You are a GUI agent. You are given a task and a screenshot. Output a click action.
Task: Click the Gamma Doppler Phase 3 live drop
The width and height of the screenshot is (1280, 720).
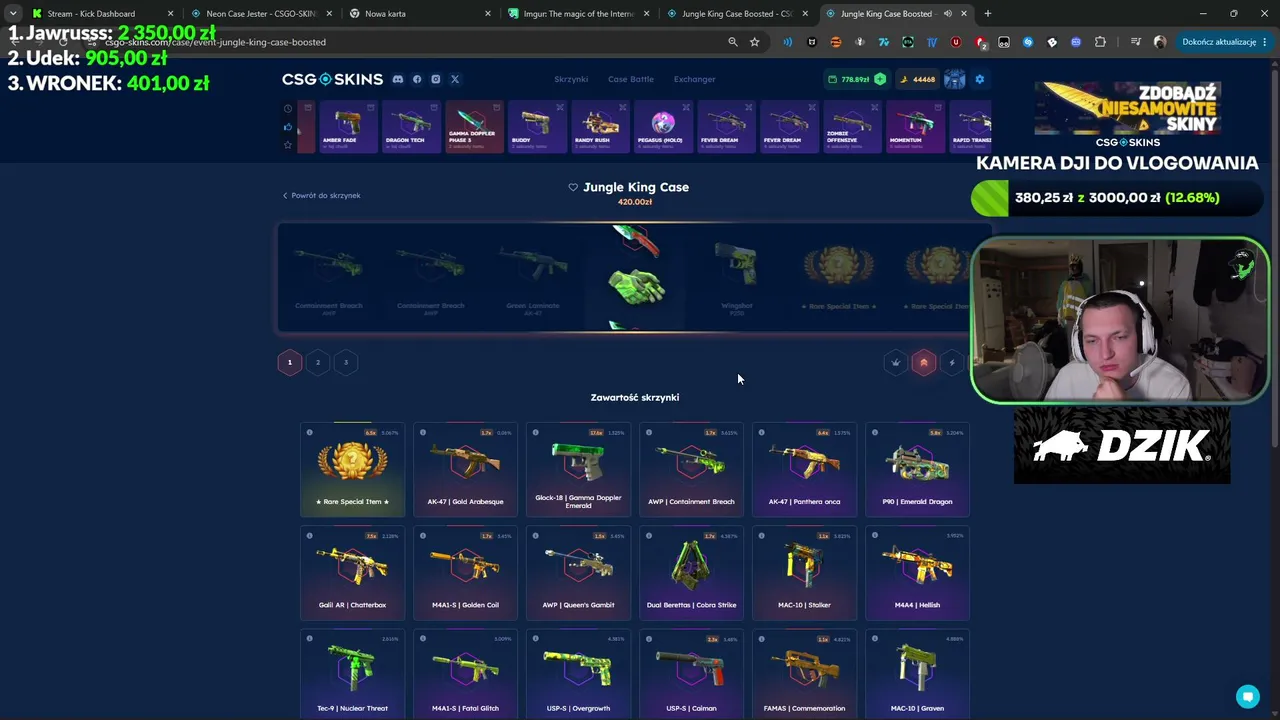pyautogui.click(x=474, y=127)
